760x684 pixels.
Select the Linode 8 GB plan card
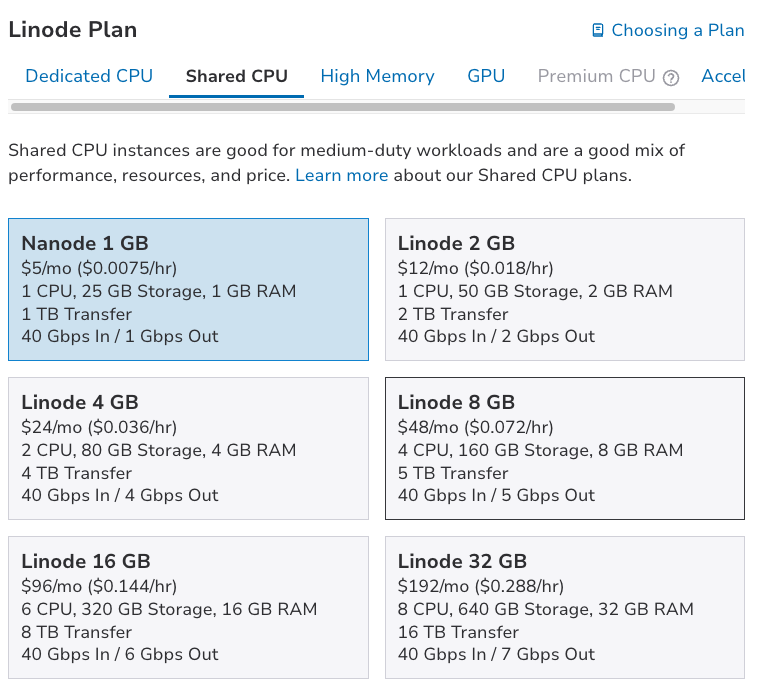point(565,448)
